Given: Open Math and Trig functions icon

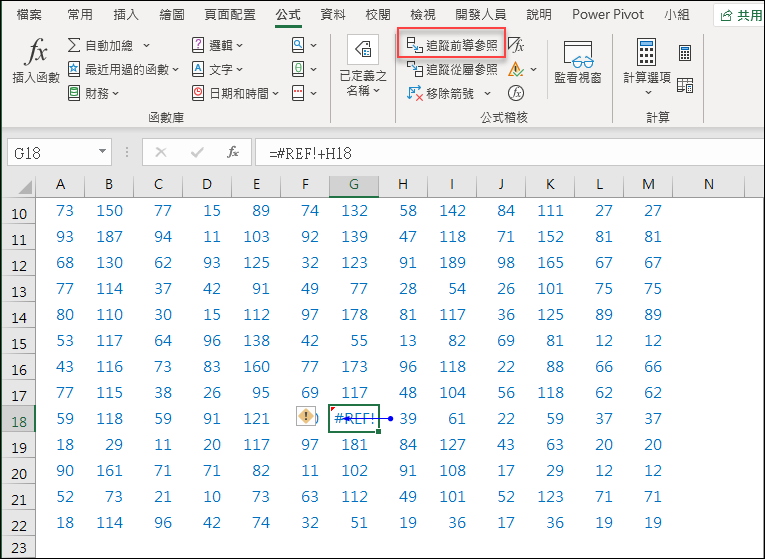Looking at the screenshot, I should coord(298,69).
